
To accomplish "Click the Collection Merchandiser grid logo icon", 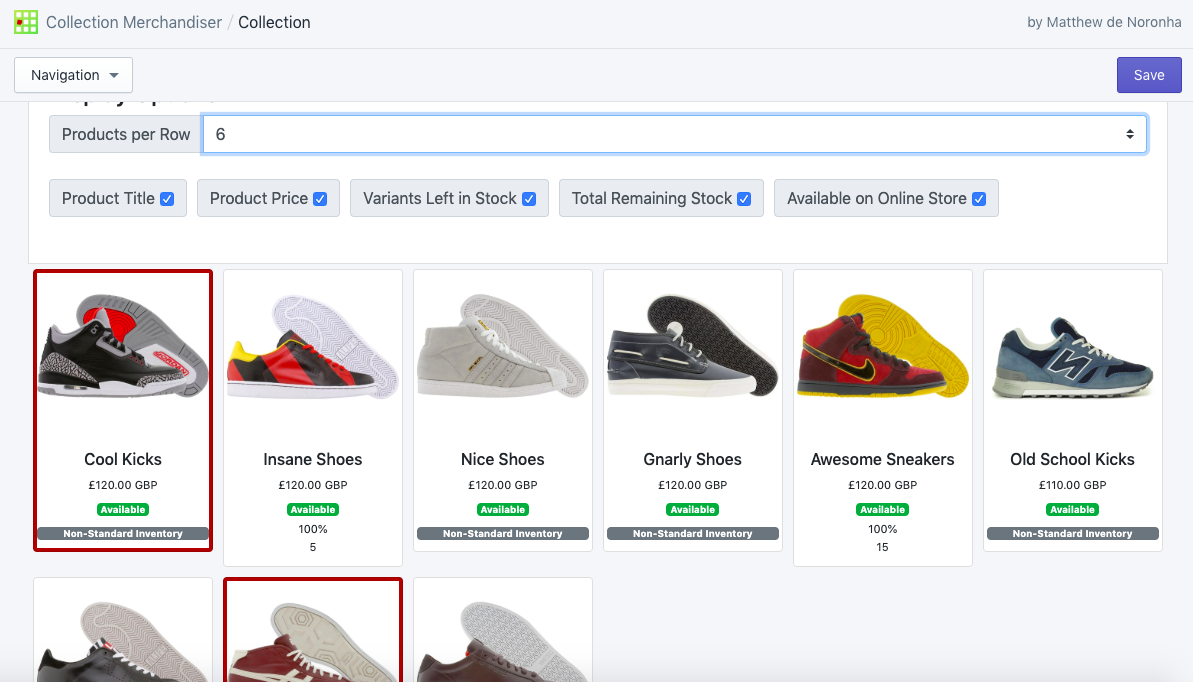I will [x=25, y=22].
